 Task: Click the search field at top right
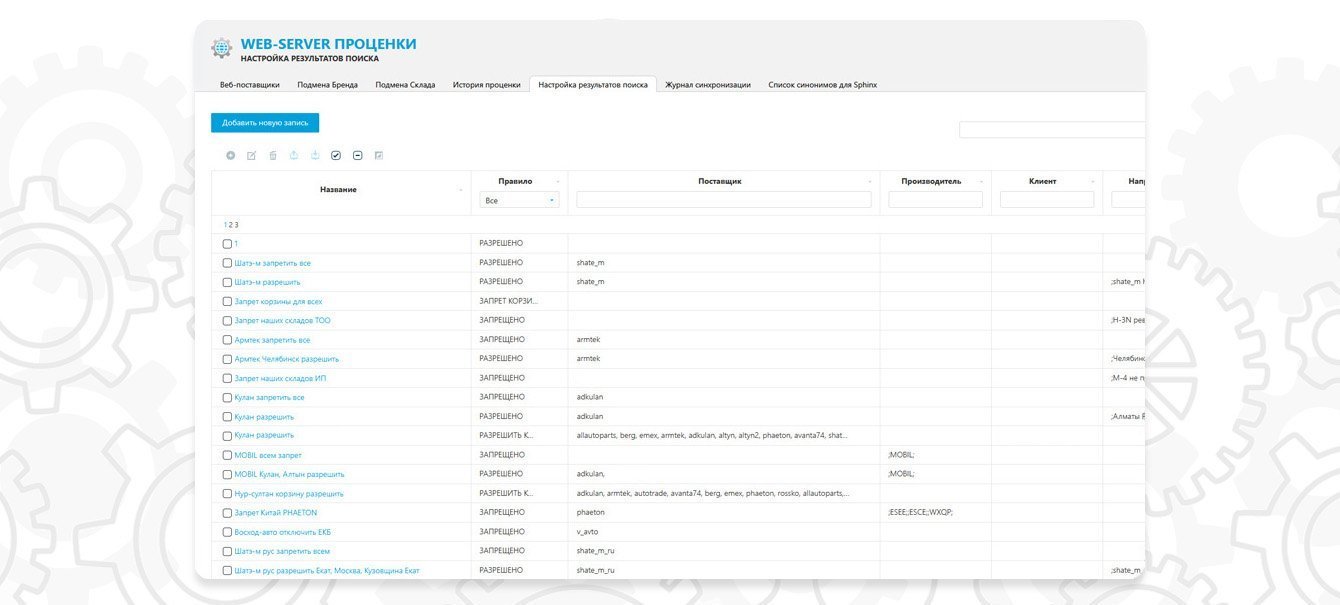(1052, 130)
